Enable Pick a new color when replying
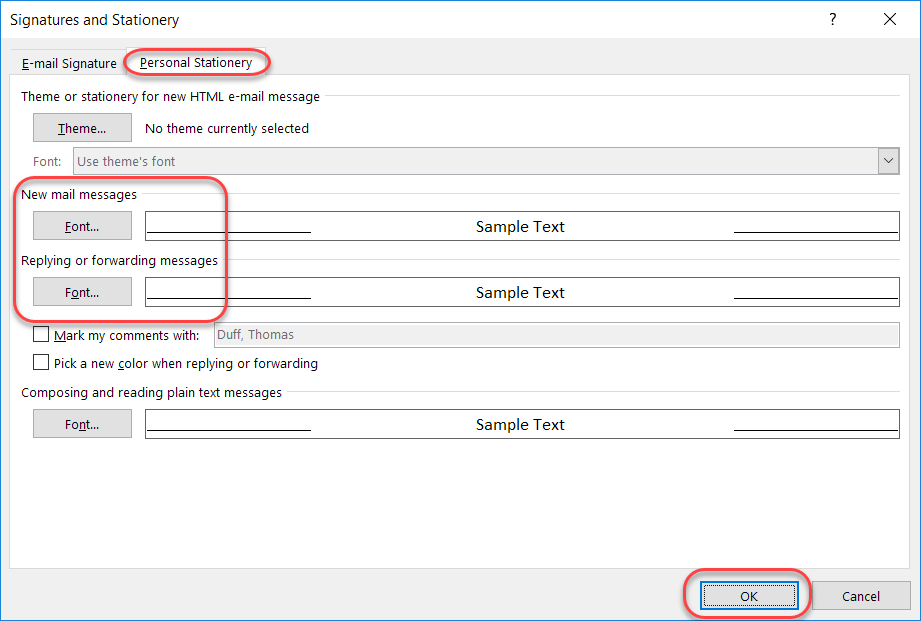Image resolution: width=921 pixels, height=621 pixels. (41, 363)
